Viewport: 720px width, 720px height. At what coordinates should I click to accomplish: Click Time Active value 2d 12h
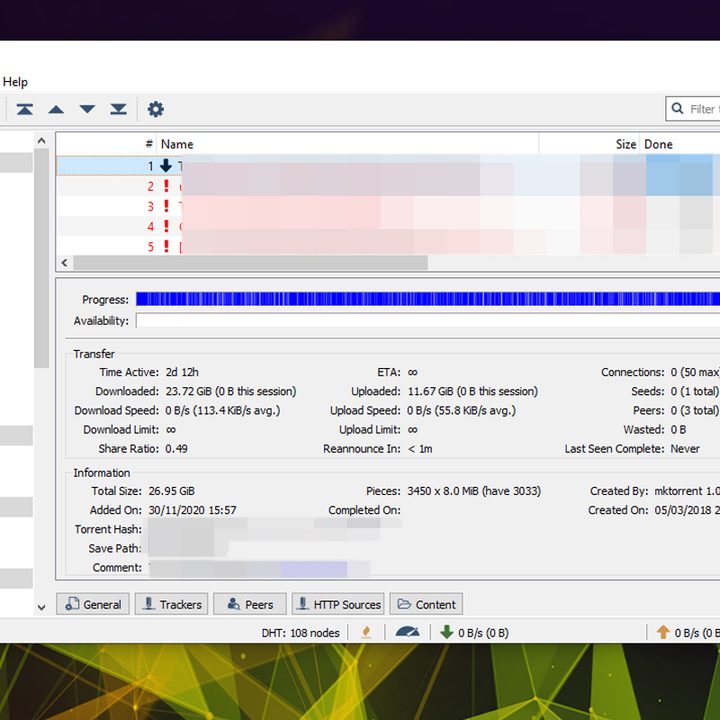tap(182, 372)
